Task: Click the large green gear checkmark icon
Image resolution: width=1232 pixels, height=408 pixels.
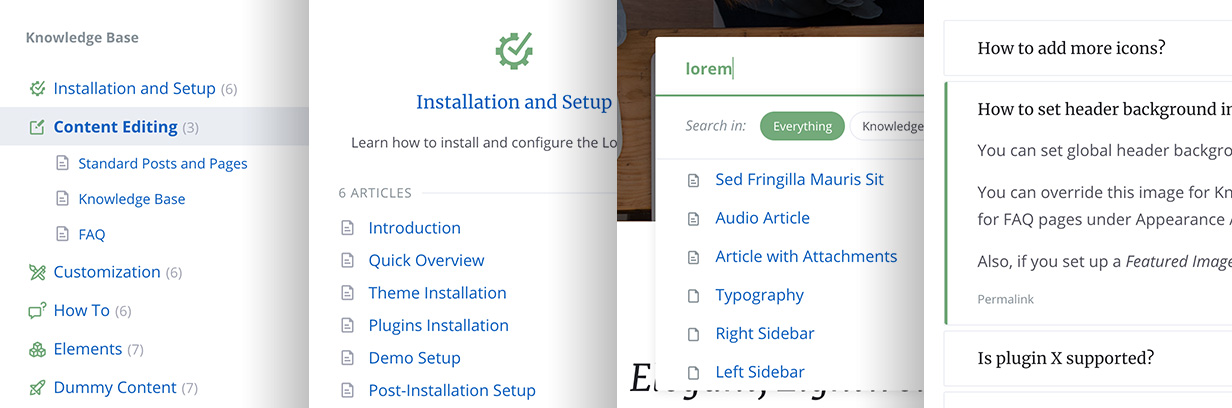Action: pos(514,51)
